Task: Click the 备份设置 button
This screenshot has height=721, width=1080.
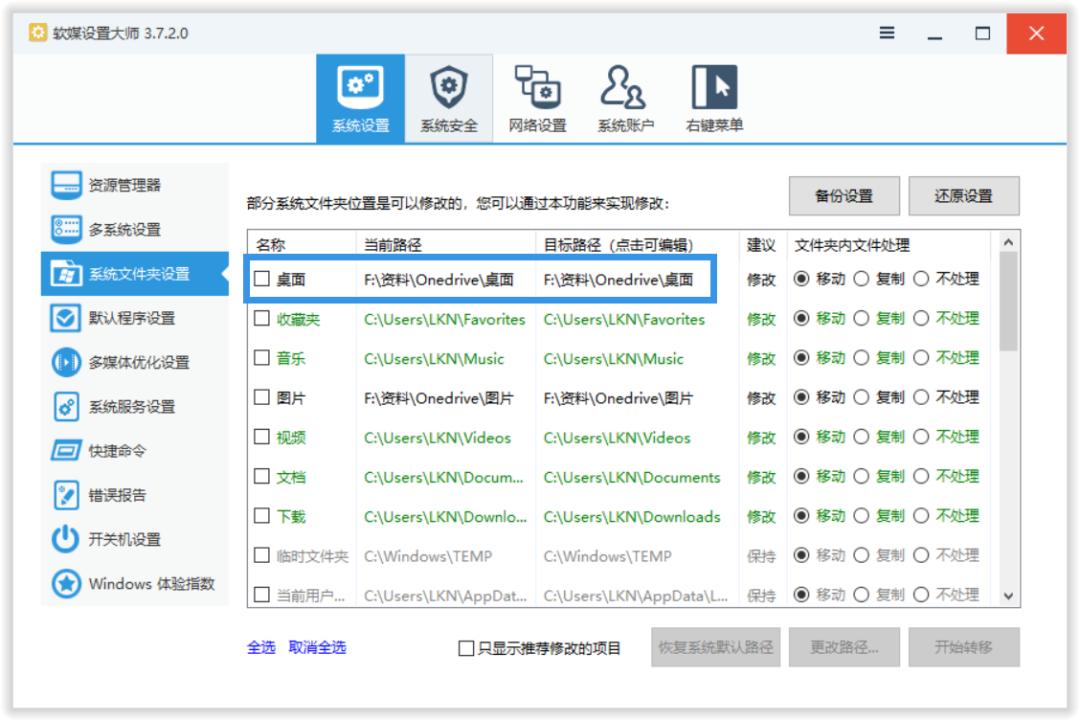Action: pyautogui.click(x=845, y=194)
